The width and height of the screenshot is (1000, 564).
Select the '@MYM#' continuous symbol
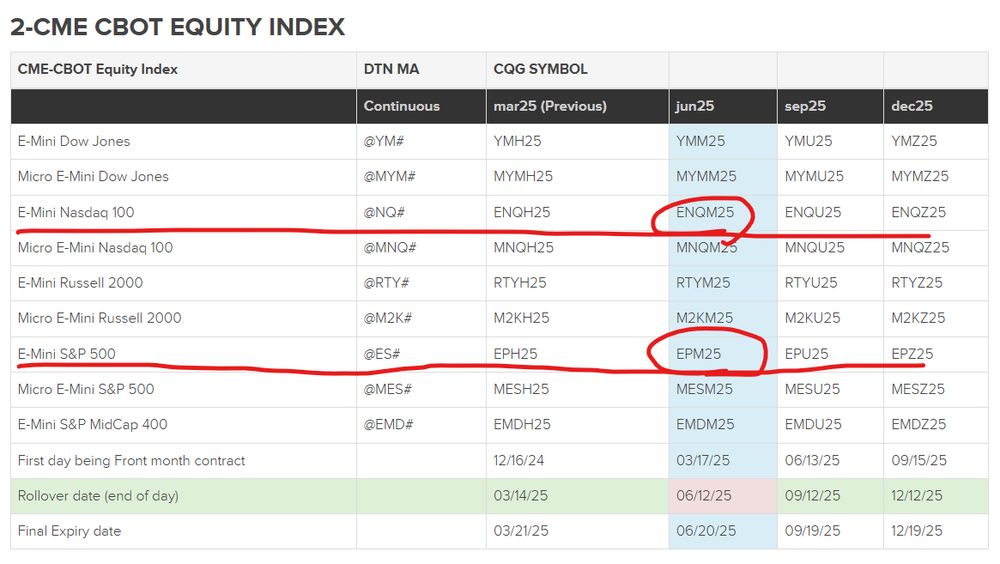(390, 176)
